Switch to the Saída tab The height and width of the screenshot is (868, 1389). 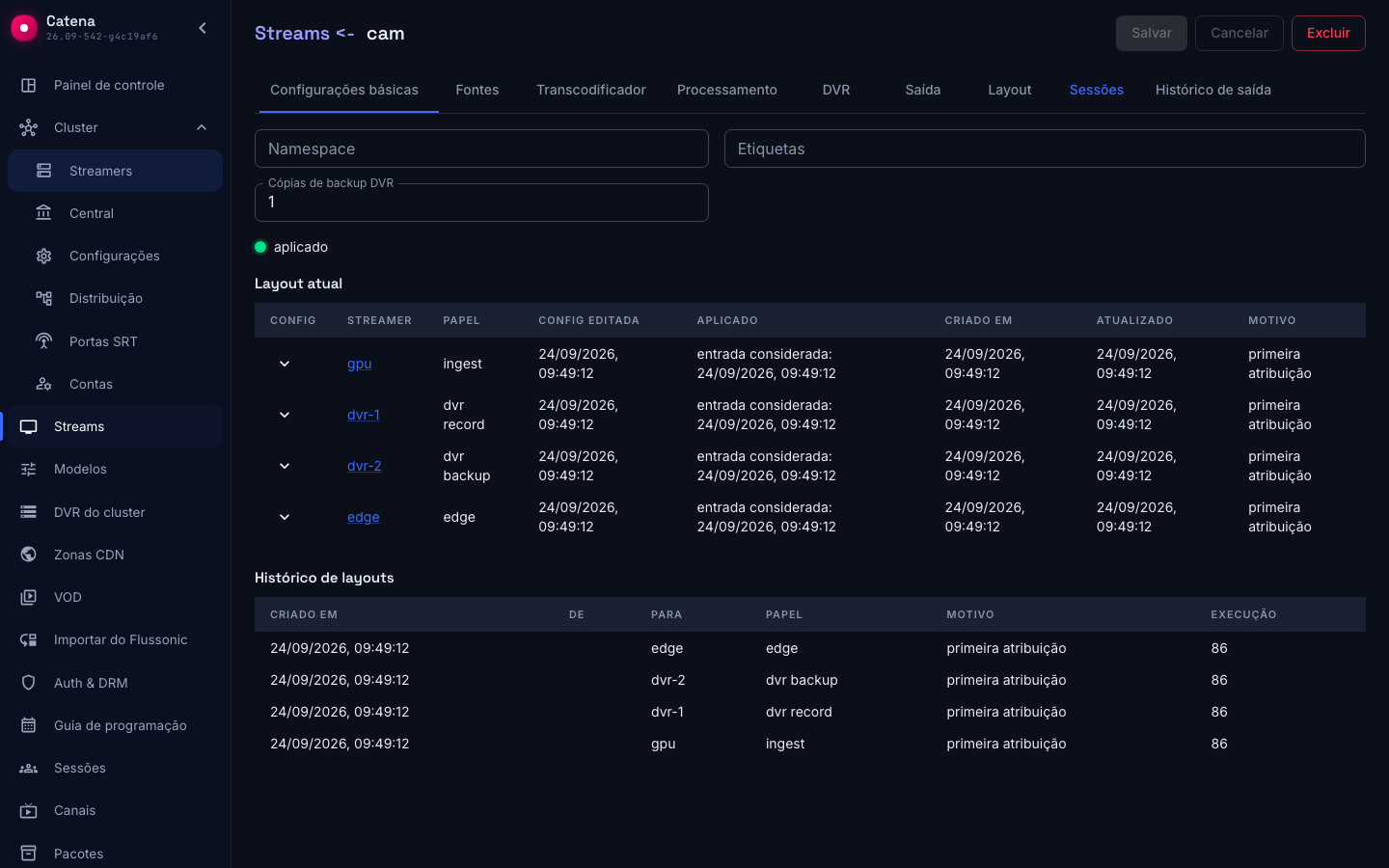923,90
